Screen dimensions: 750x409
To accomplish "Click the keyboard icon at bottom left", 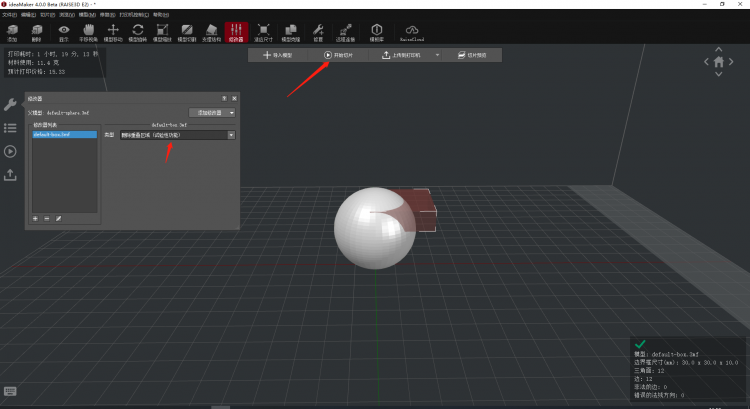I will [10, 391].
